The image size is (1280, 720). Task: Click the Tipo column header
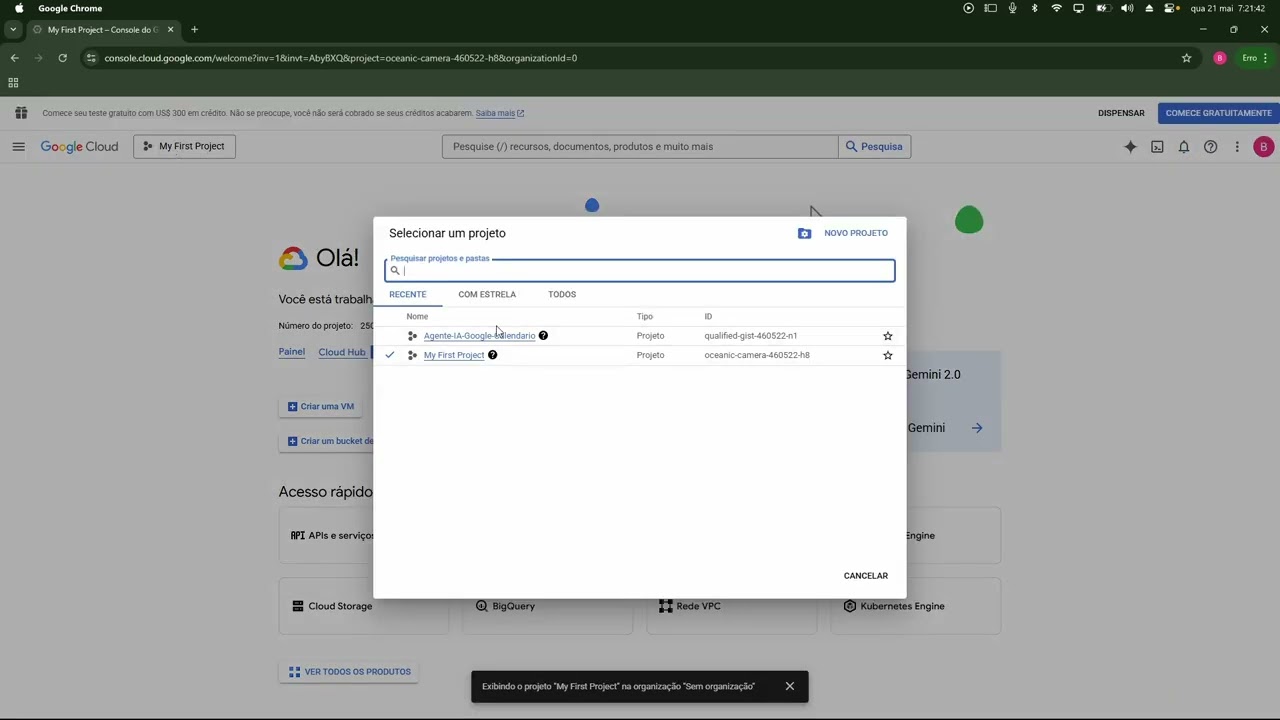click(645, 316)
